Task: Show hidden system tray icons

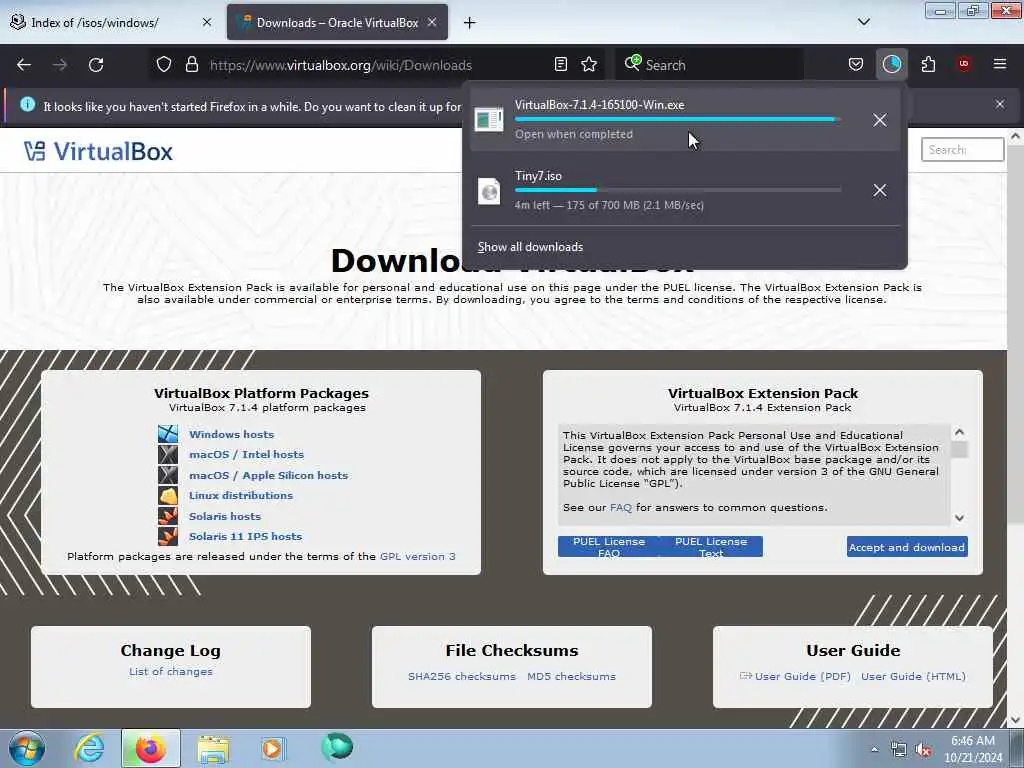Action: pos(874,750)
